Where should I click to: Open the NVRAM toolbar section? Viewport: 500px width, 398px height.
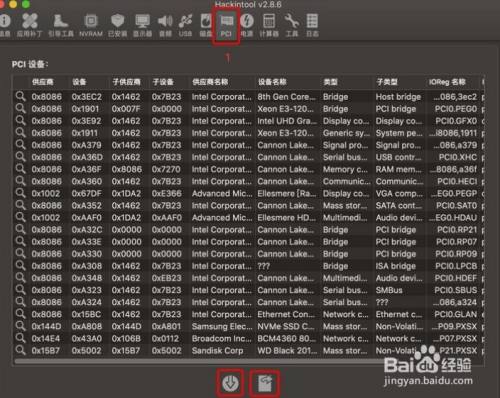[91, 25]
